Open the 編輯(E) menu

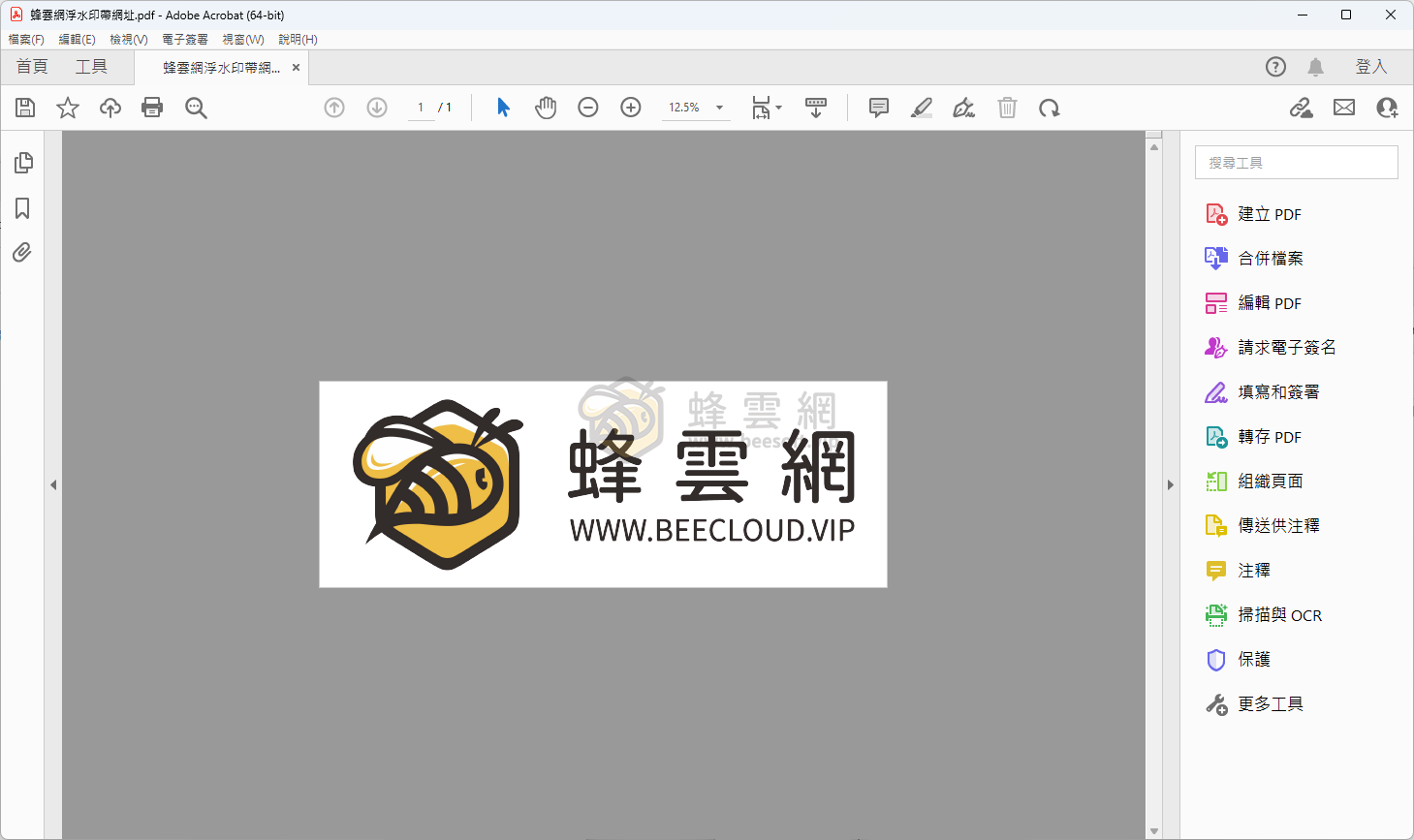tap(78, 40)
